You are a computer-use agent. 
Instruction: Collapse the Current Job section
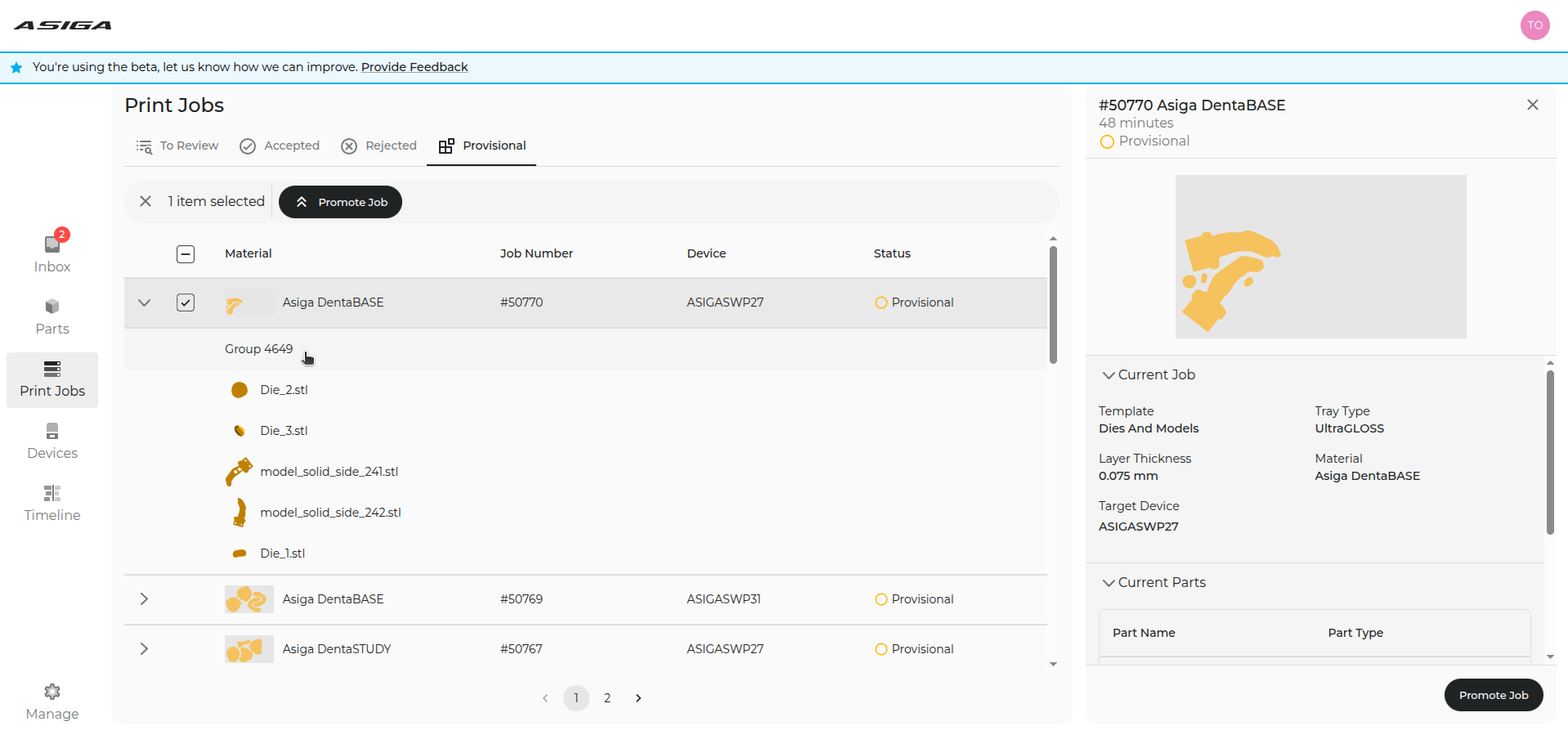coord(1109,375)
